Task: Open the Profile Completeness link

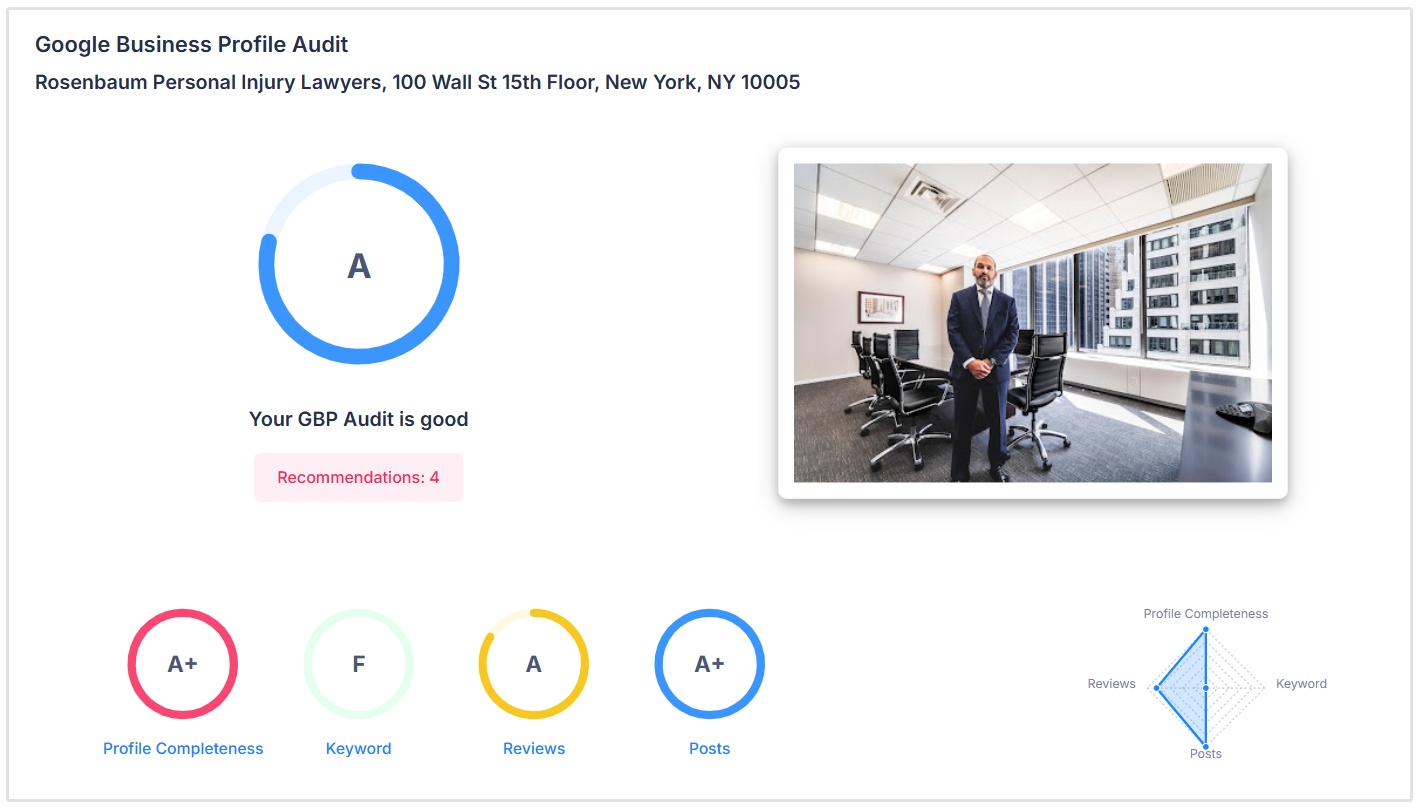Action: [x=183, y=749]
